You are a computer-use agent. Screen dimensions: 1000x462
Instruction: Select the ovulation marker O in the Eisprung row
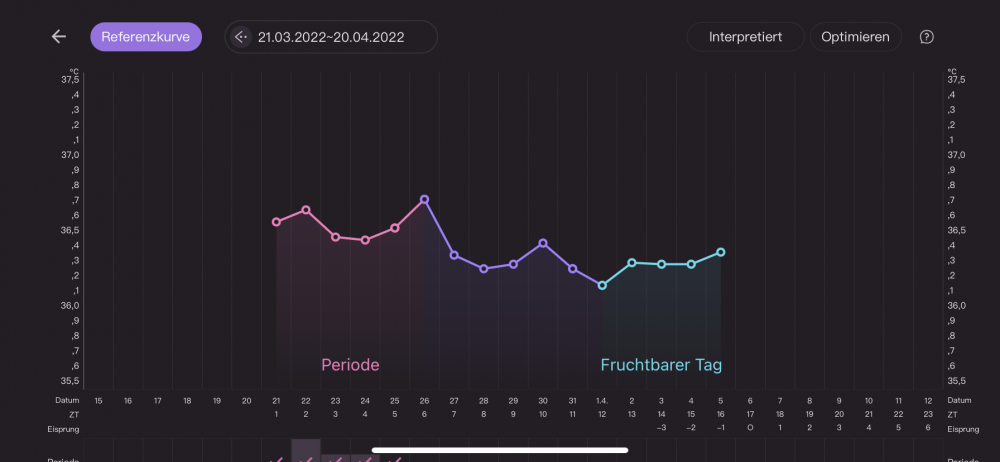point(750,428)
